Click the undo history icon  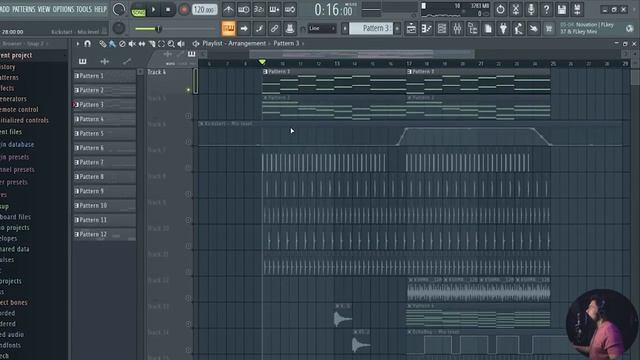[x=500, y=9]
